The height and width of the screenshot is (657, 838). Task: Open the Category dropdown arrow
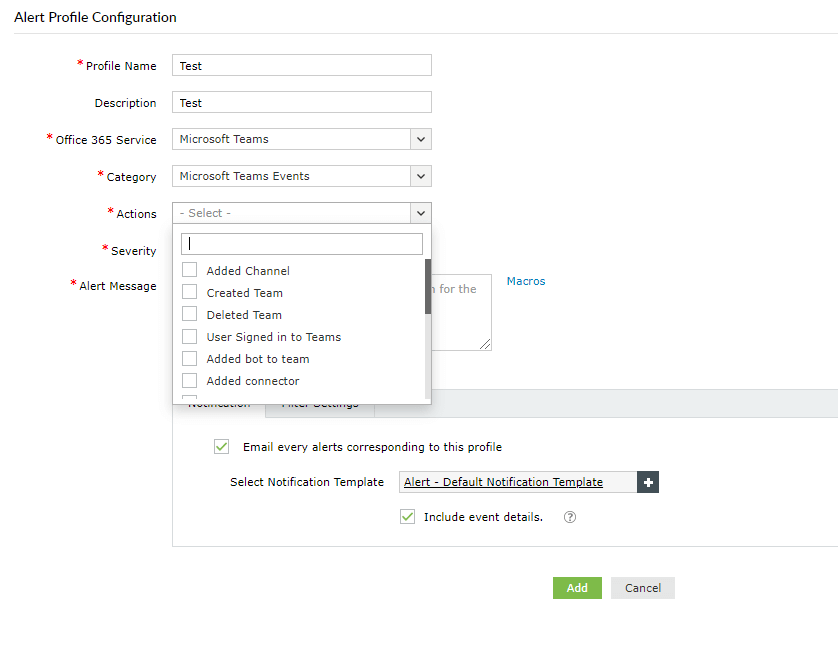point(421,176)
